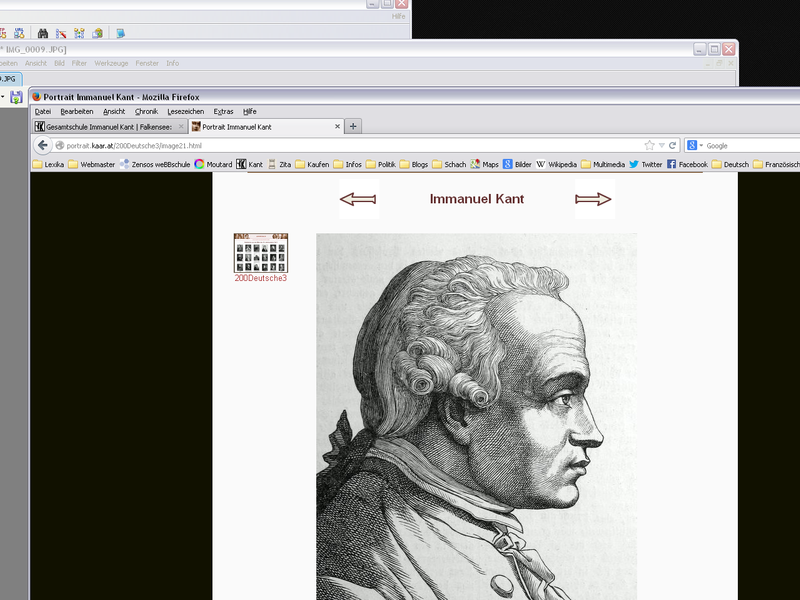Click the 200Deutsche3 gallery thumbnail
The image size is (800, 600).
coord(261,253)
